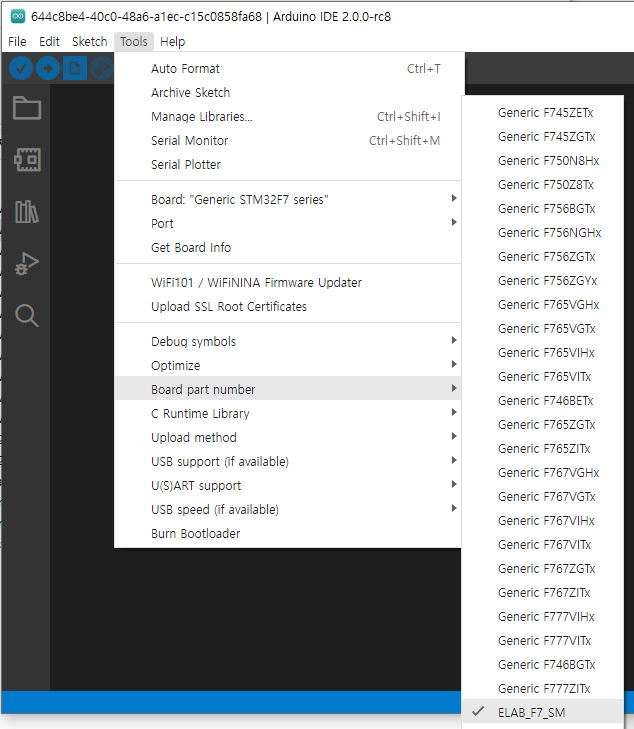The width and height of the screenshot is (634, 729).
Task: Expand C Runtime Library submenu
Action: 288,414
